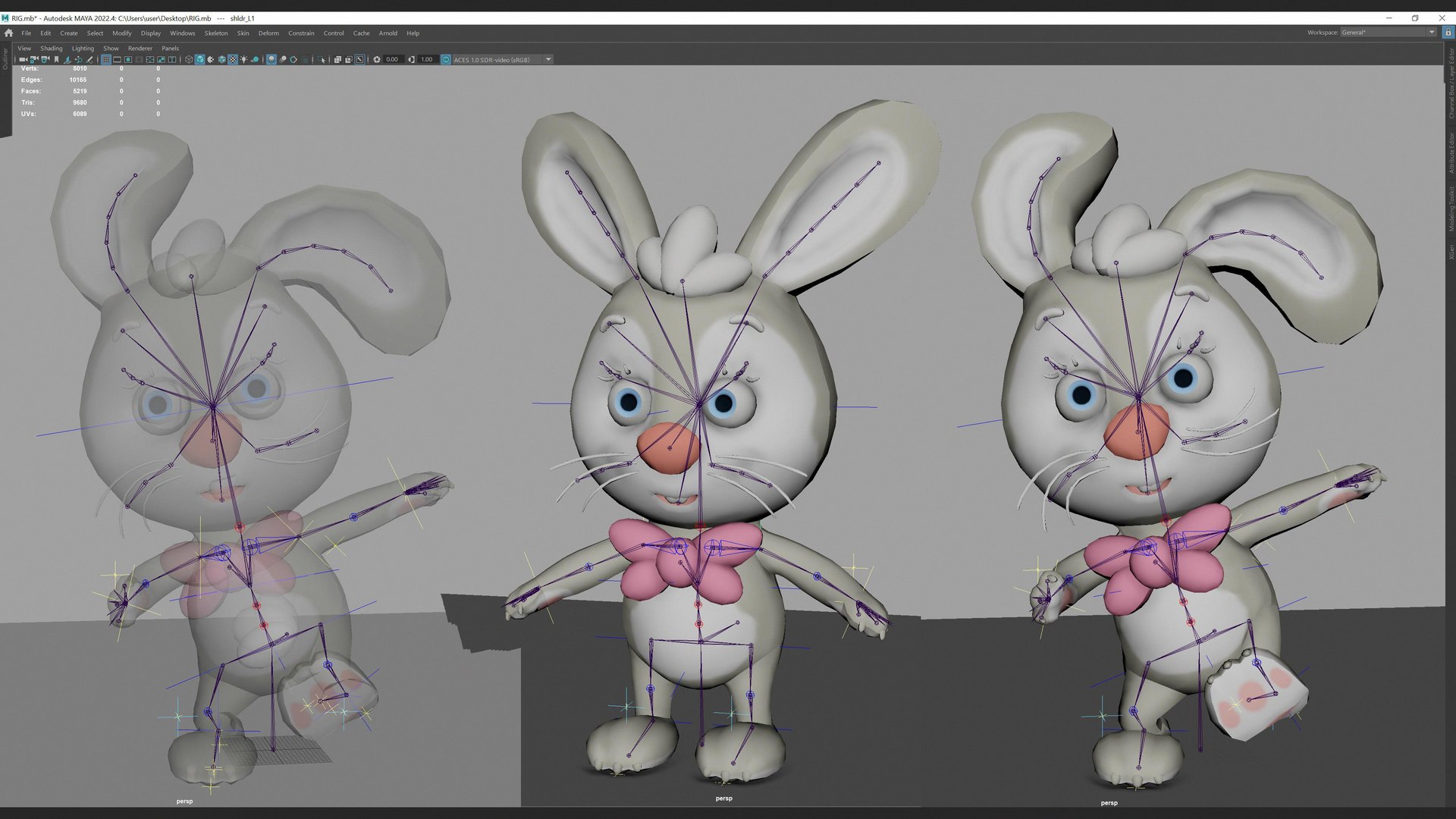Click the Select Camera icon
This screenshot has height=819, width=1456.
[23, 59]
